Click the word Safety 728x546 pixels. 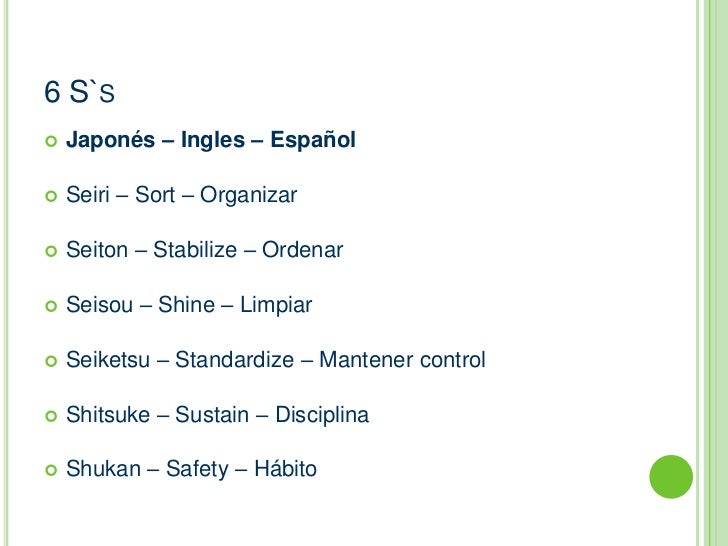point(197,469)
